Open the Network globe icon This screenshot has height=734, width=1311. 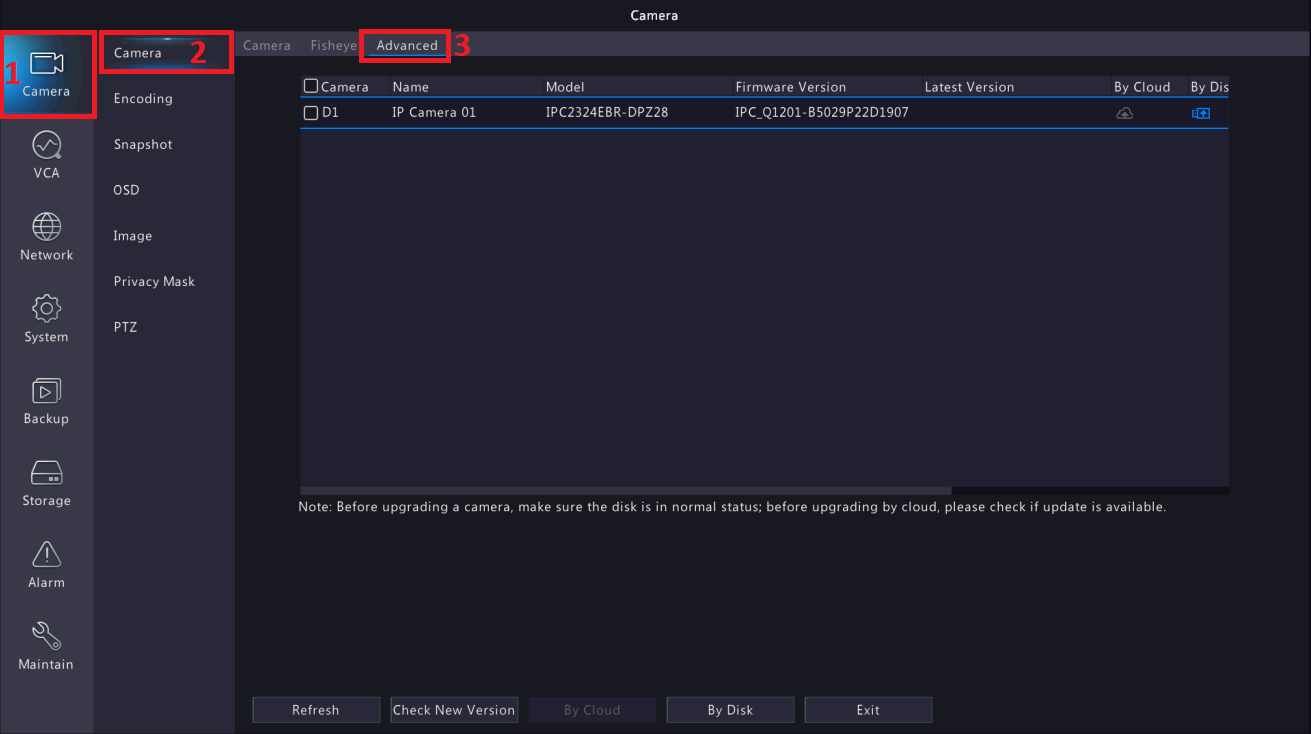click(x=46, y=228)
